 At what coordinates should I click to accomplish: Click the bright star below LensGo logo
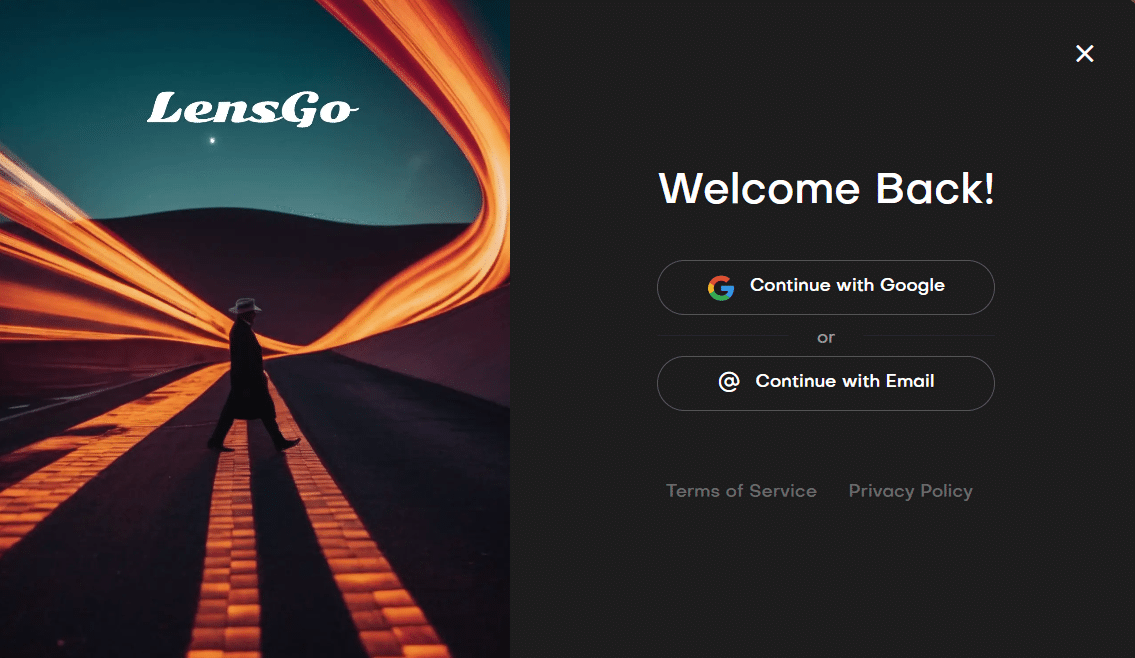[212, 140]
